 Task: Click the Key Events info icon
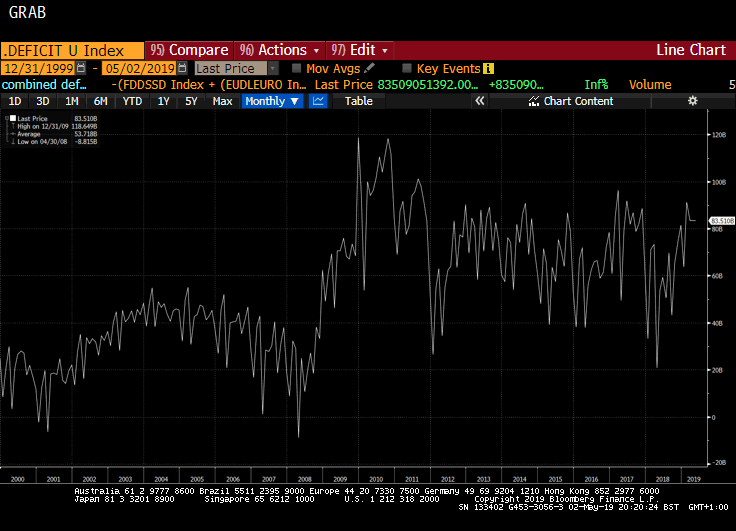488,69
